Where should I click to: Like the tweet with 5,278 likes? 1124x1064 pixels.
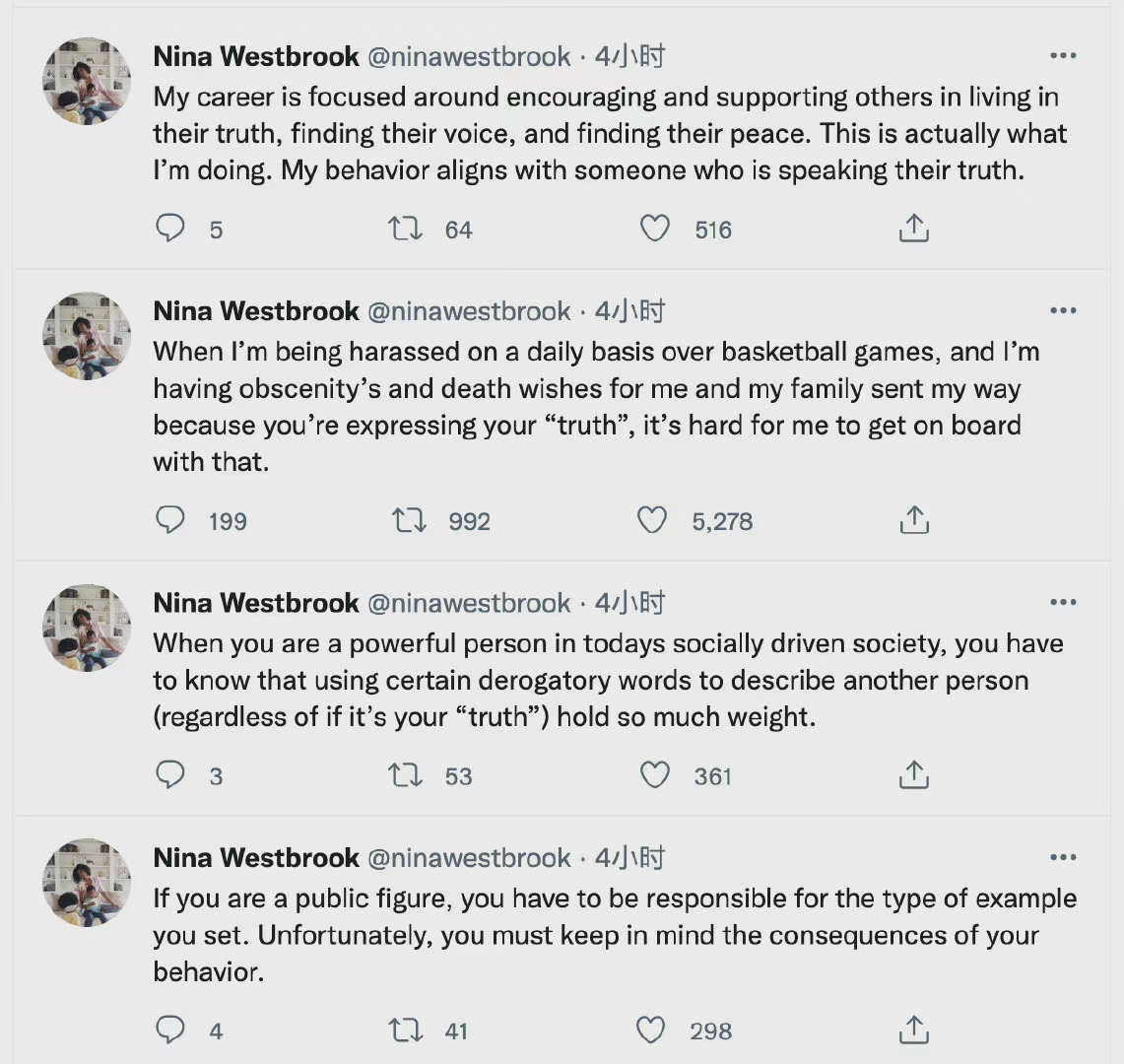652,520
